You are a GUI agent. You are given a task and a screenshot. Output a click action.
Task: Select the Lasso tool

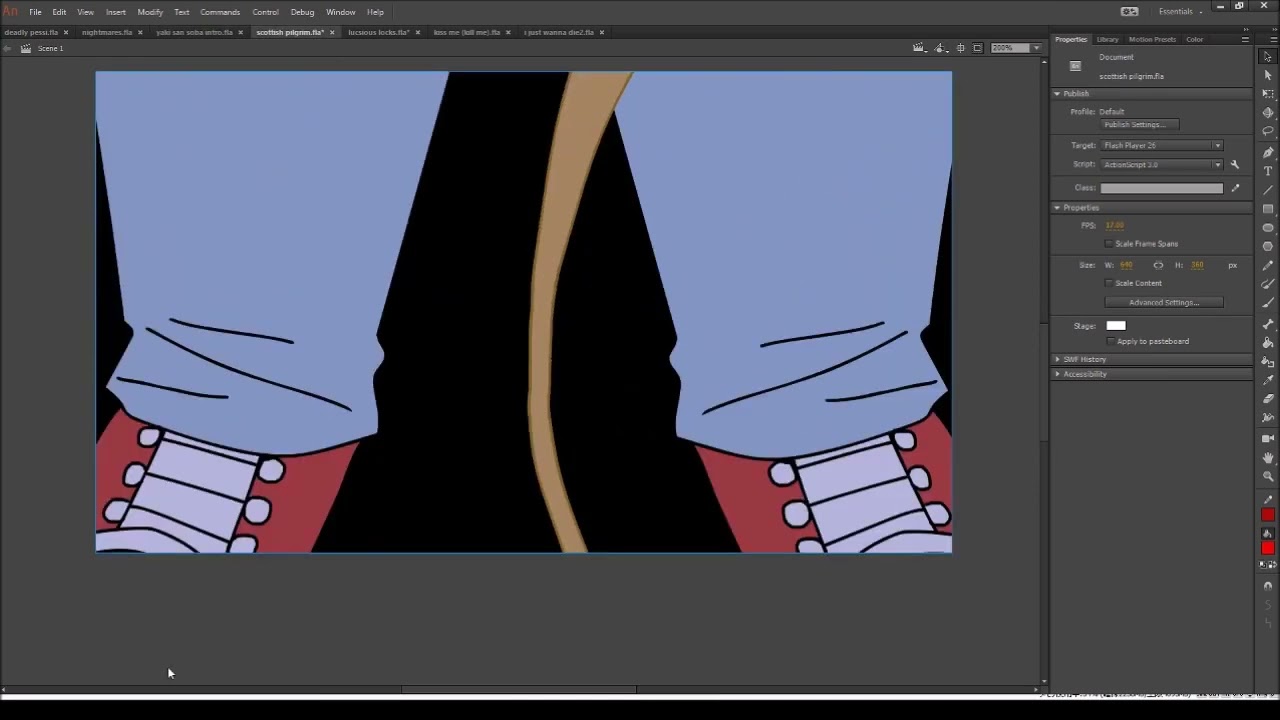[1268, 131]
